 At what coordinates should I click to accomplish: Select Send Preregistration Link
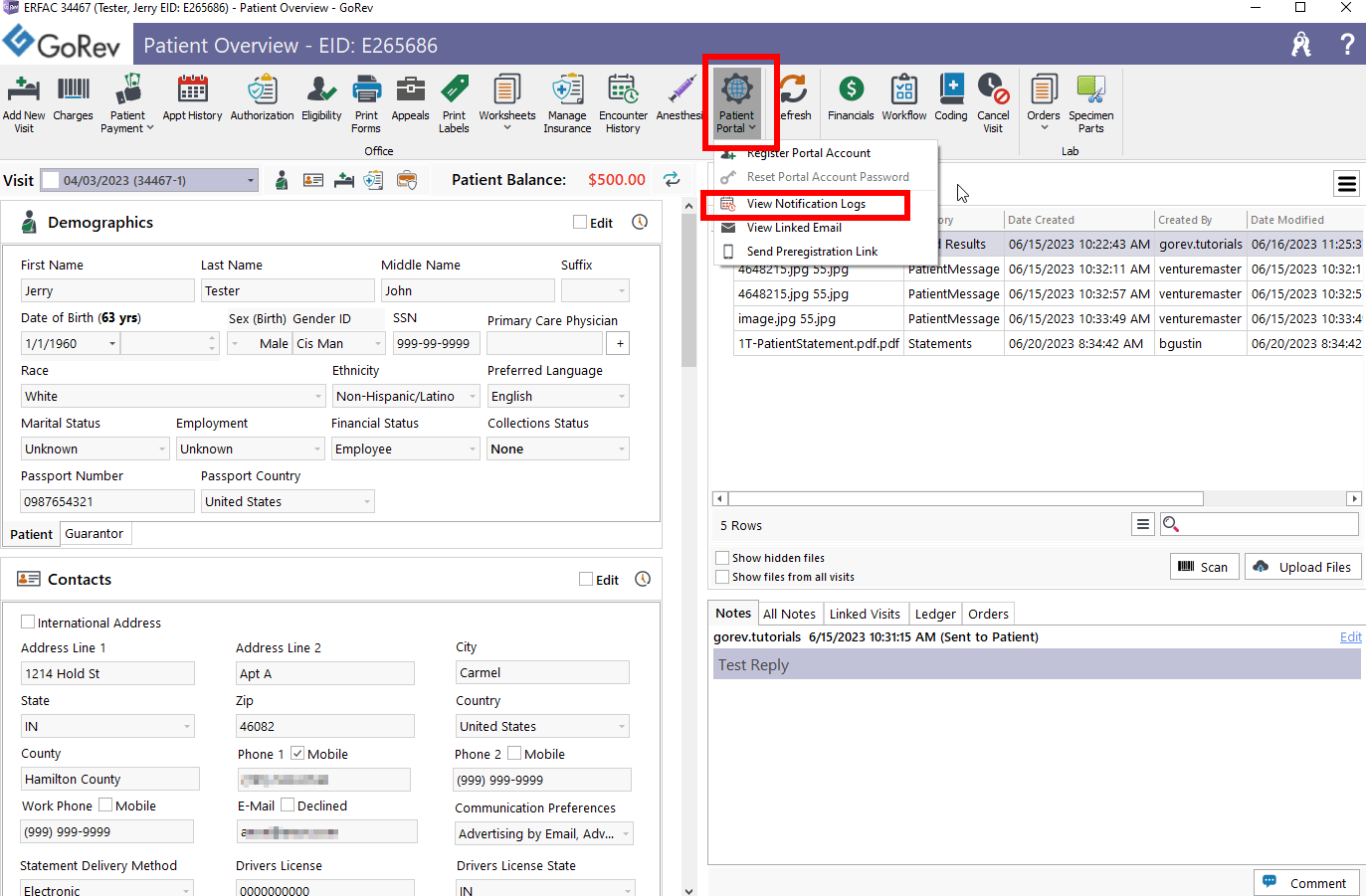[825, 252]
